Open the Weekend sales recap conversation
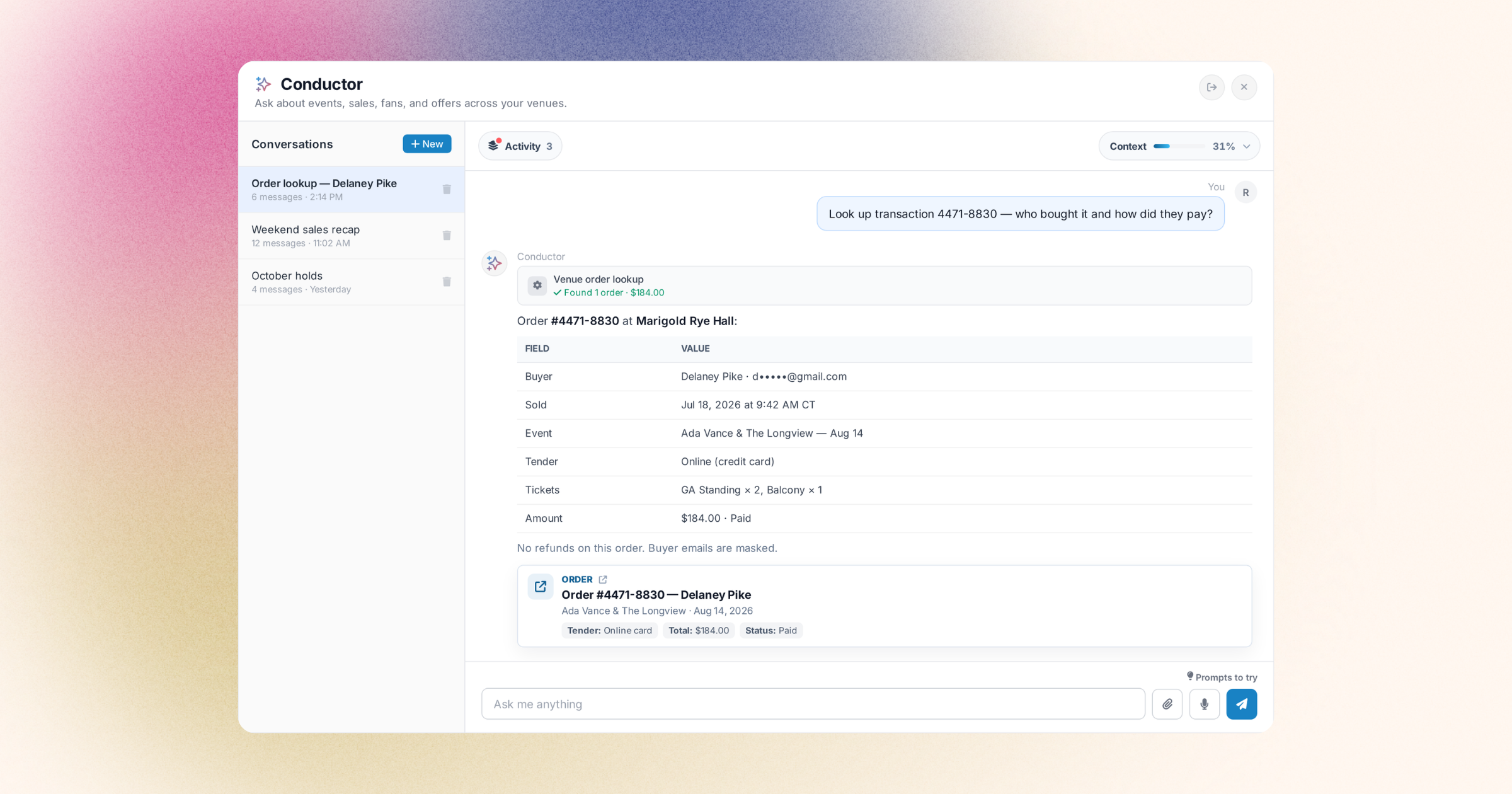The height and width of the screenshot is (794, 1512). 352,236
